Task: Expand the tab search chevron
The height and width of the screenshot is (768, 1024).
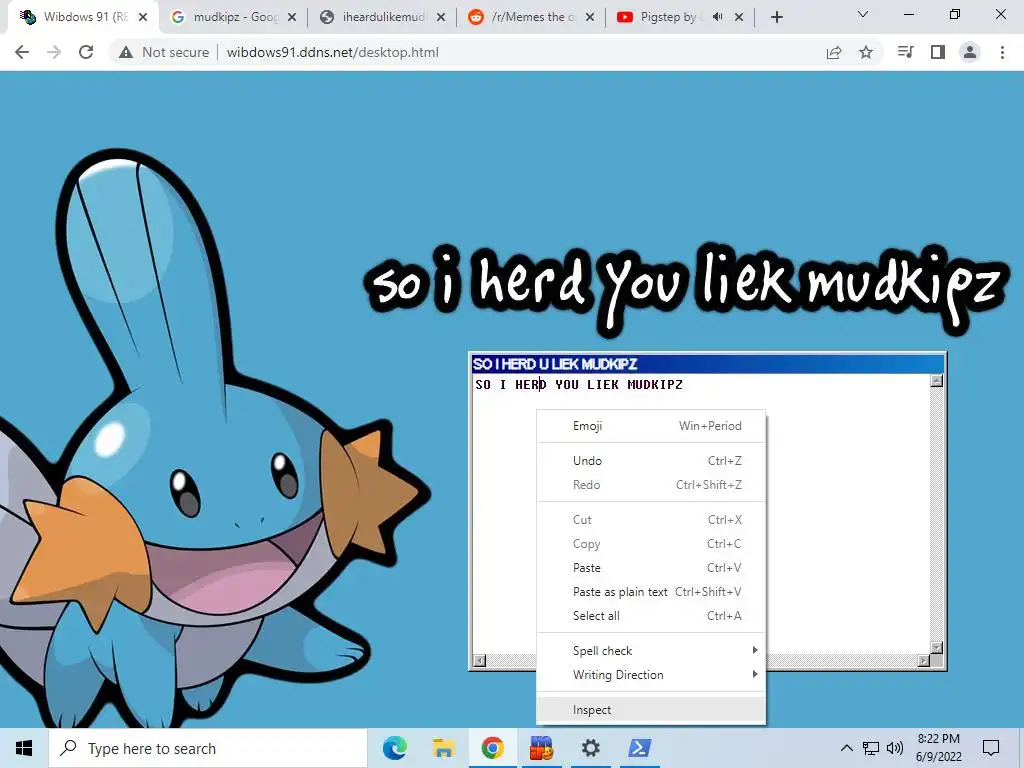Action: (x=863, y=14)
